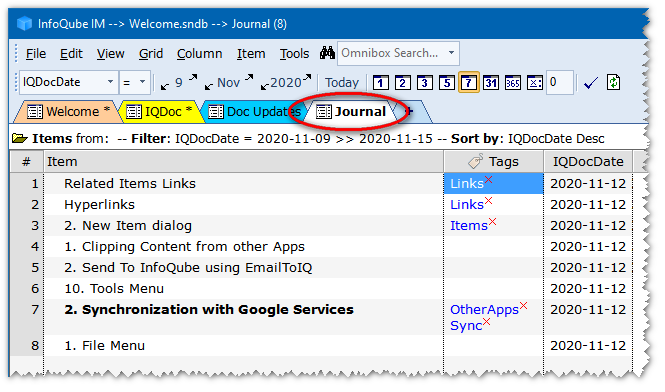Select the 3-day date range icon
The height and width of the screenshot is (392, 665).
click(425, 83)
